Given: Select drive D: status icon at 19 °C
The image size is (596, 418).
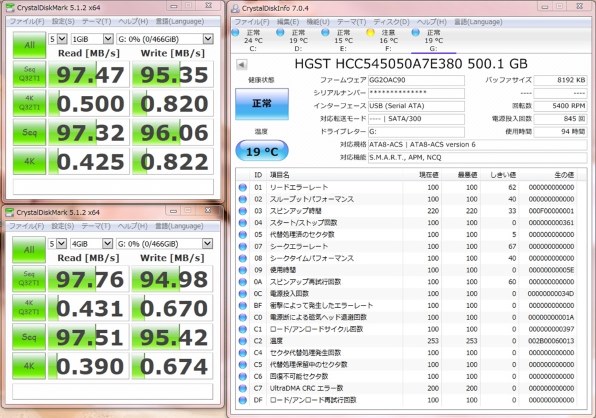Looking at the screenshot, I should click(280, 33).
